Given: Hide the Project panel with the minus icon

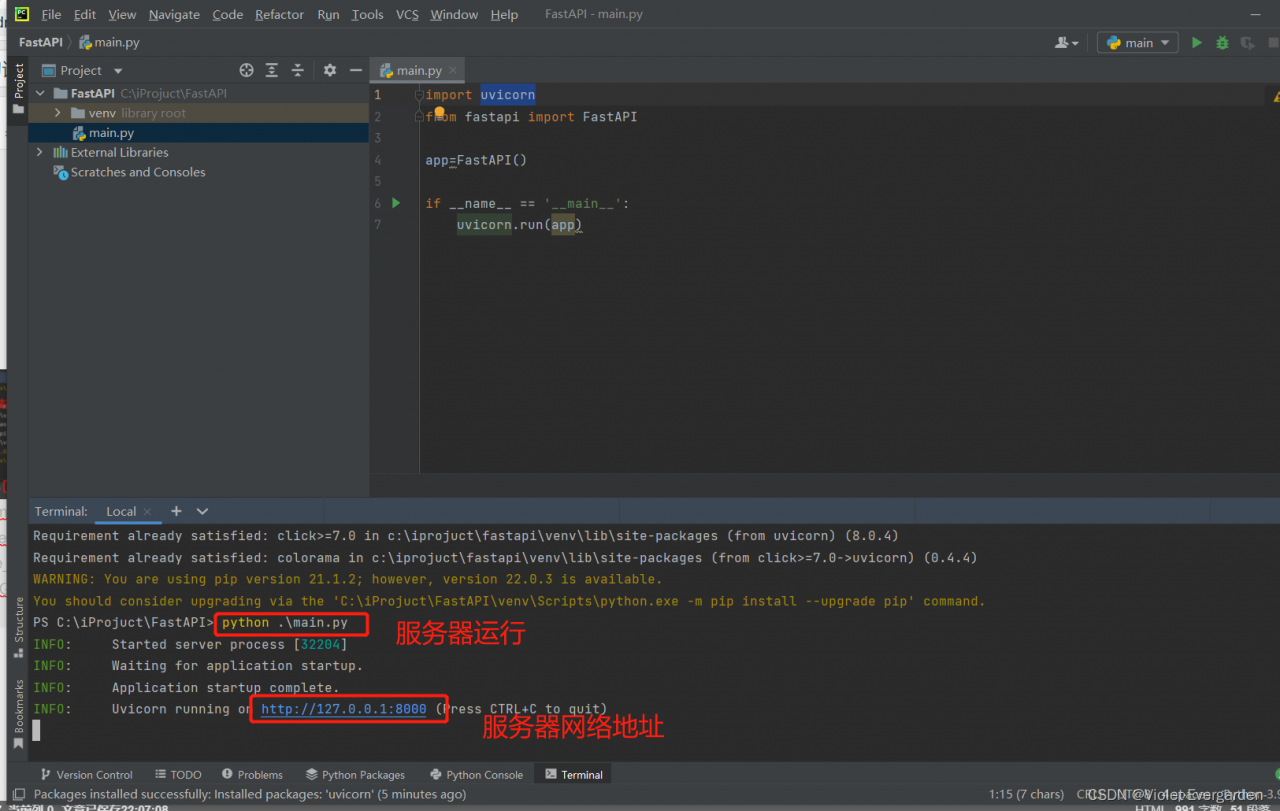Looking at the screenshot, I should (x=355, y=70).
